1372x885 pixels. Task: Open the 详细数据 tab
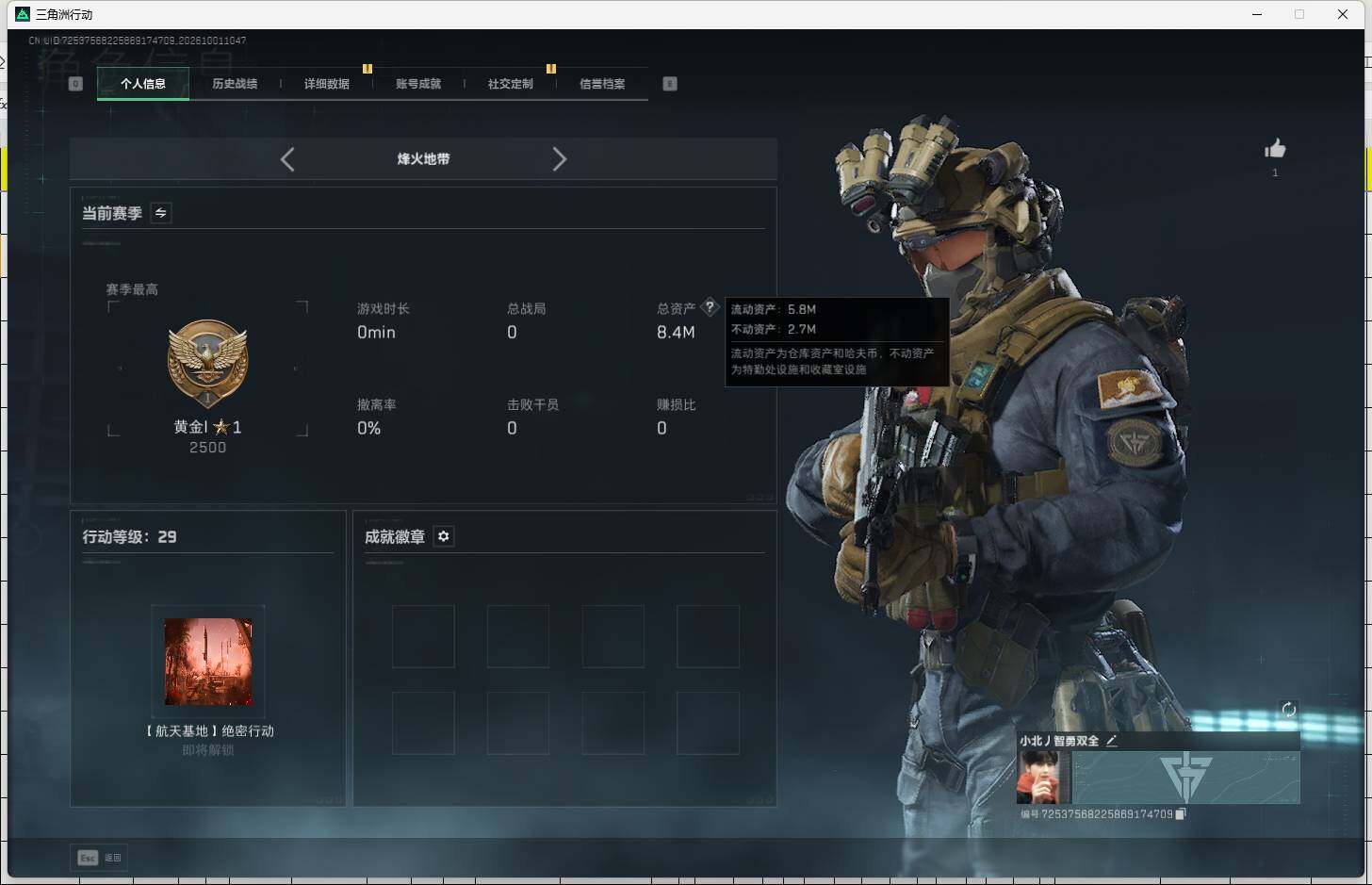[327, 84]
